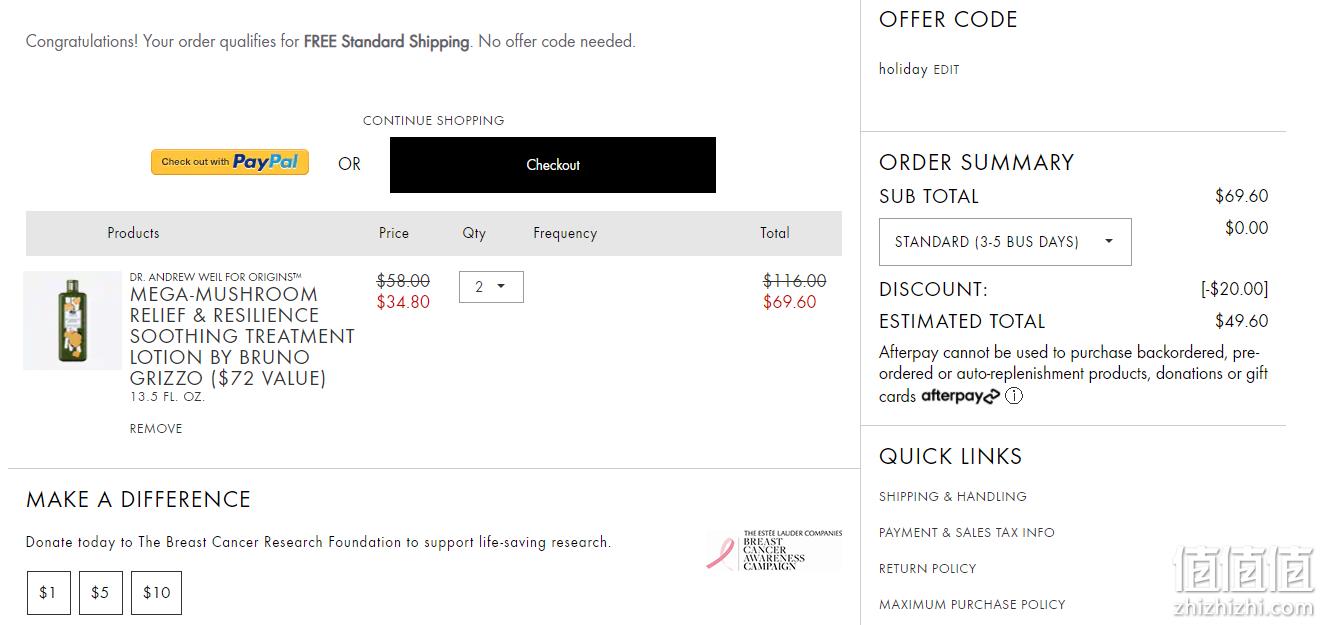Select the $5 donation amount
Screen dimensions: 1323x625
pyautogui.click(x=100, y=593)
